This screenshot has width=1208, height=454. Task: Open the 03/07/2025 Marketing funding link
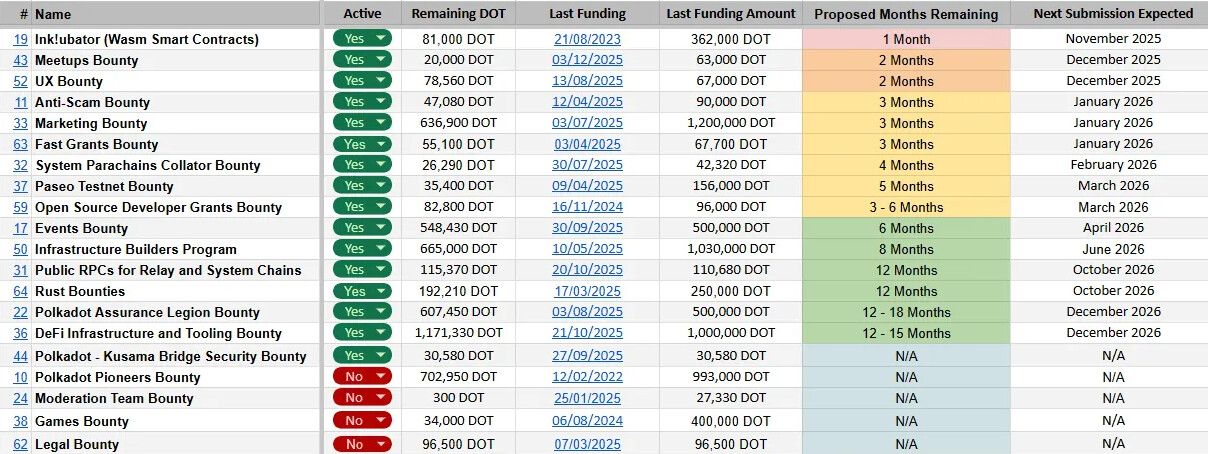click(x=587, y=123)
